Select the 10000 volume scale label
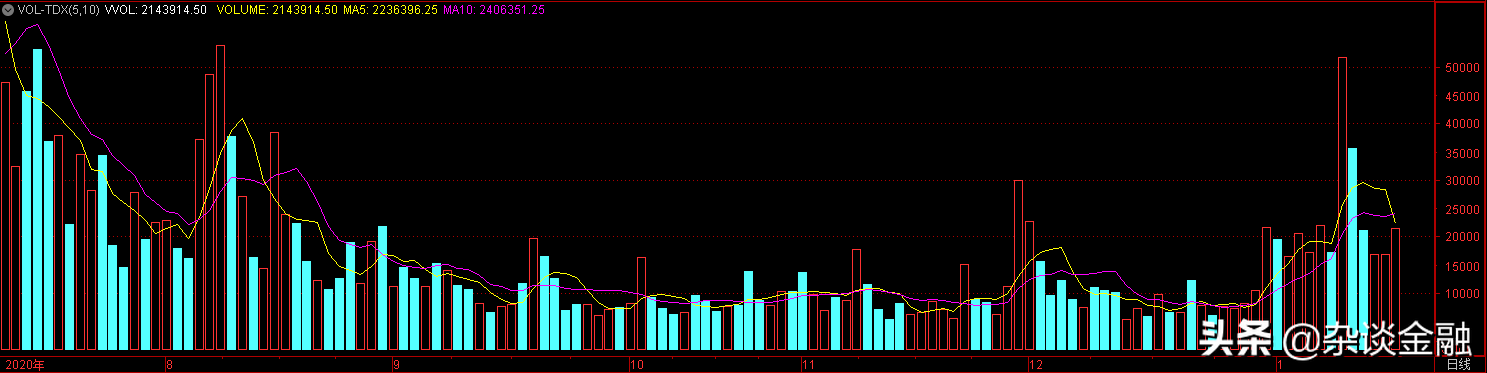 click(1462, 294)
